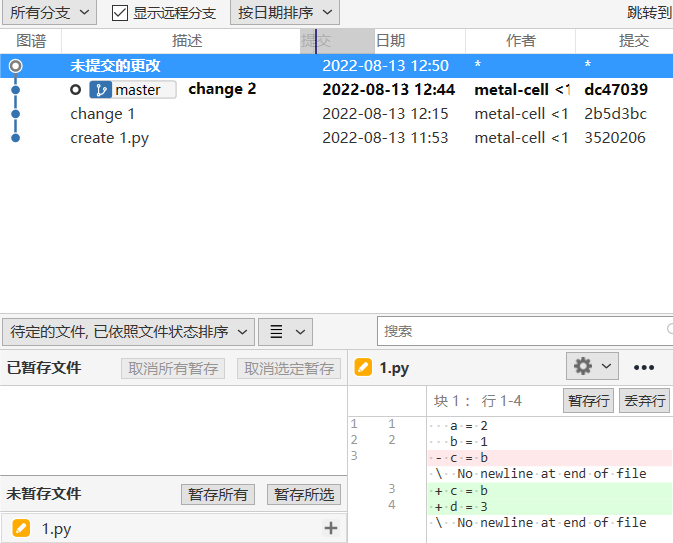Screen dimensions: 673x543
Task: Click the 描述 column header
Action: 187,41
